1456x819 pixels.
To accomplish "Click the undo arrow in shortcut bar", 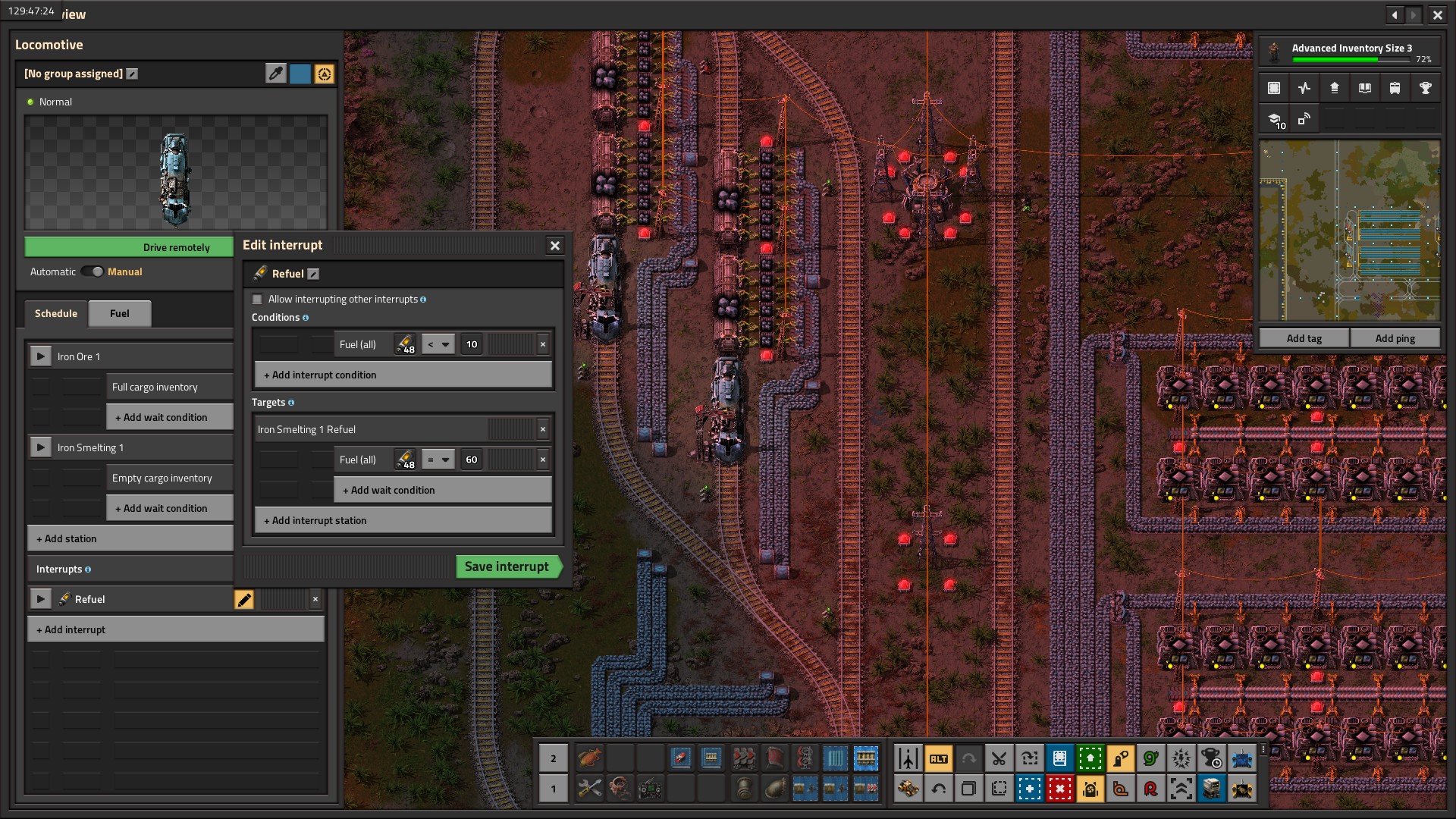I will pyautogui.click(x=939, y=789).
